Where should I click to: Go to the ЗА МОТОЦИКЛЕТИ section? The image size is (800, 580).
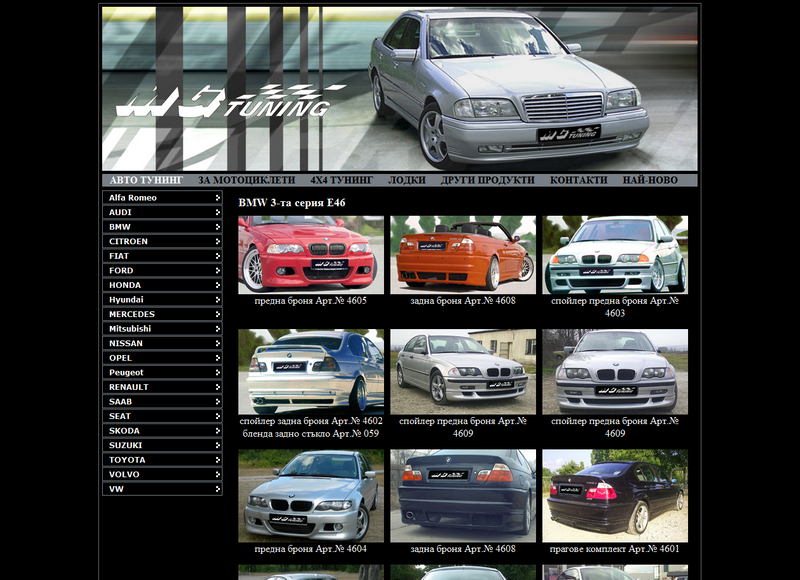click(x=246, y=180)
